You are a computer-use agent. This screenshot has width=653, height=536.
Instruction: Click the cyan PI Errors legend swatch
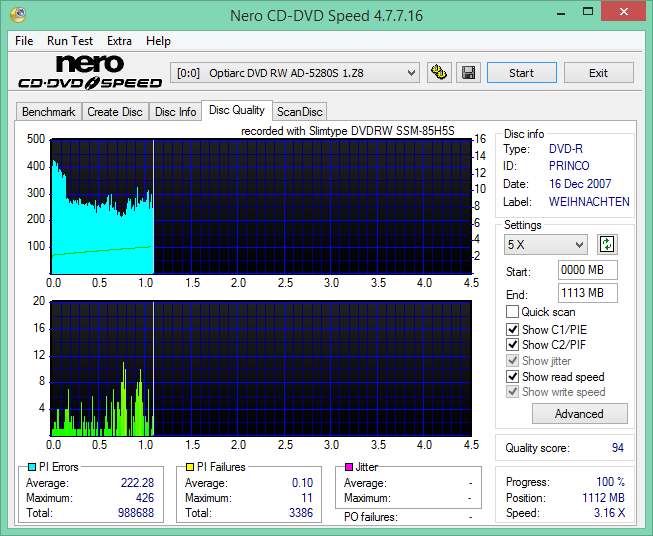coord(32,467)
